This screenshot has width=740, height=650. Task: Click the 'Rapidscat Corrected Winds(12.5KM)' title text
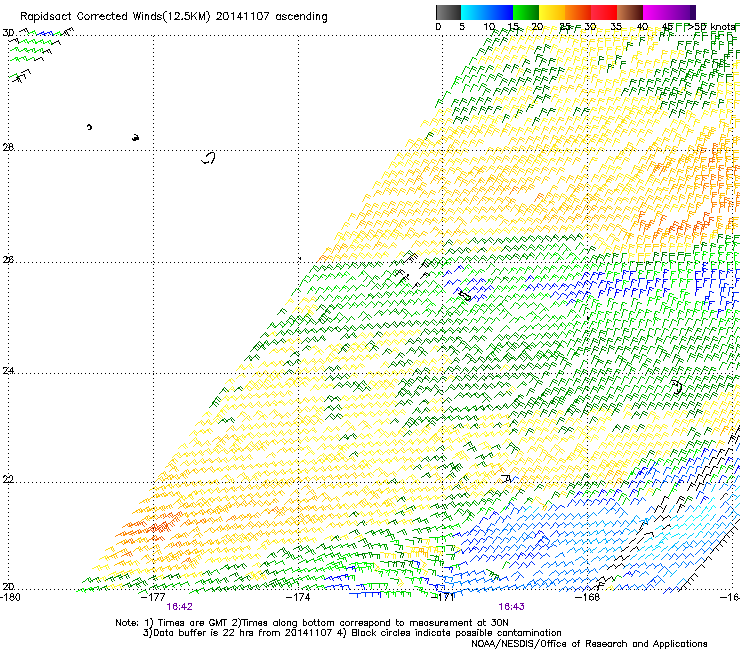(x=115, y=17)
